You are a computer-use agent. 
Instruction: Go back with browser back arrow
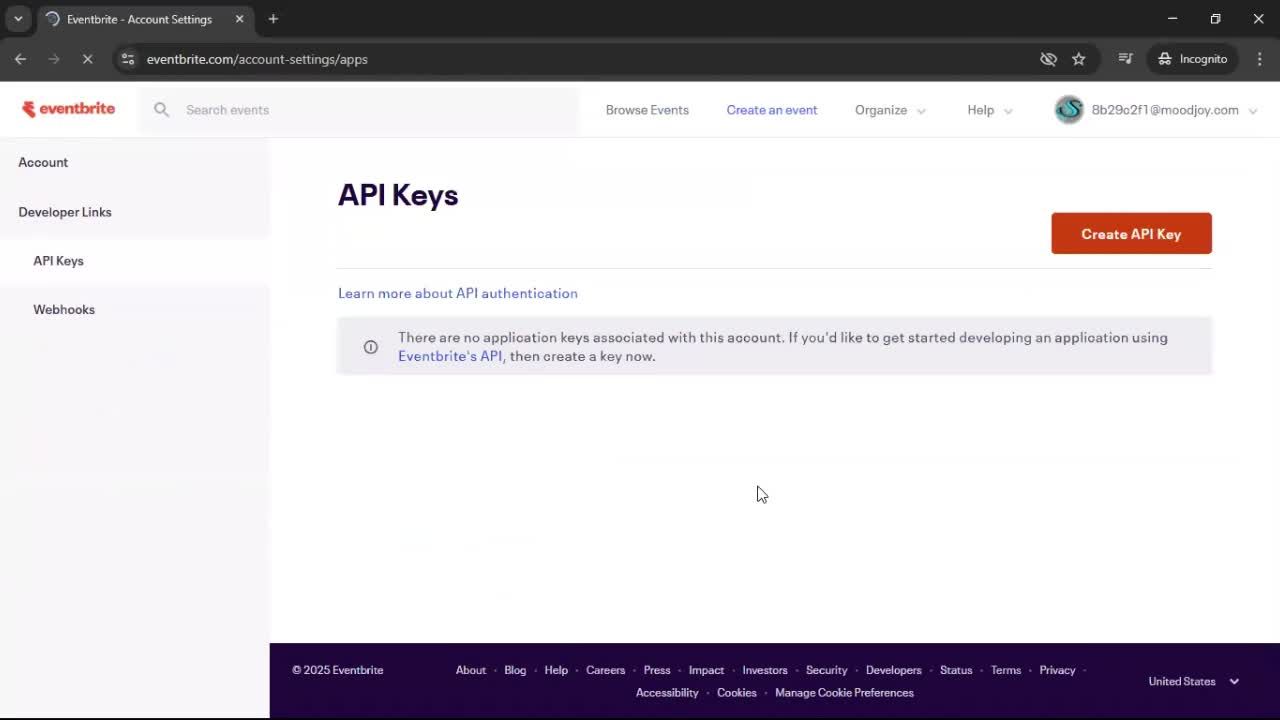pyautogui.click(x=20, y=59)
